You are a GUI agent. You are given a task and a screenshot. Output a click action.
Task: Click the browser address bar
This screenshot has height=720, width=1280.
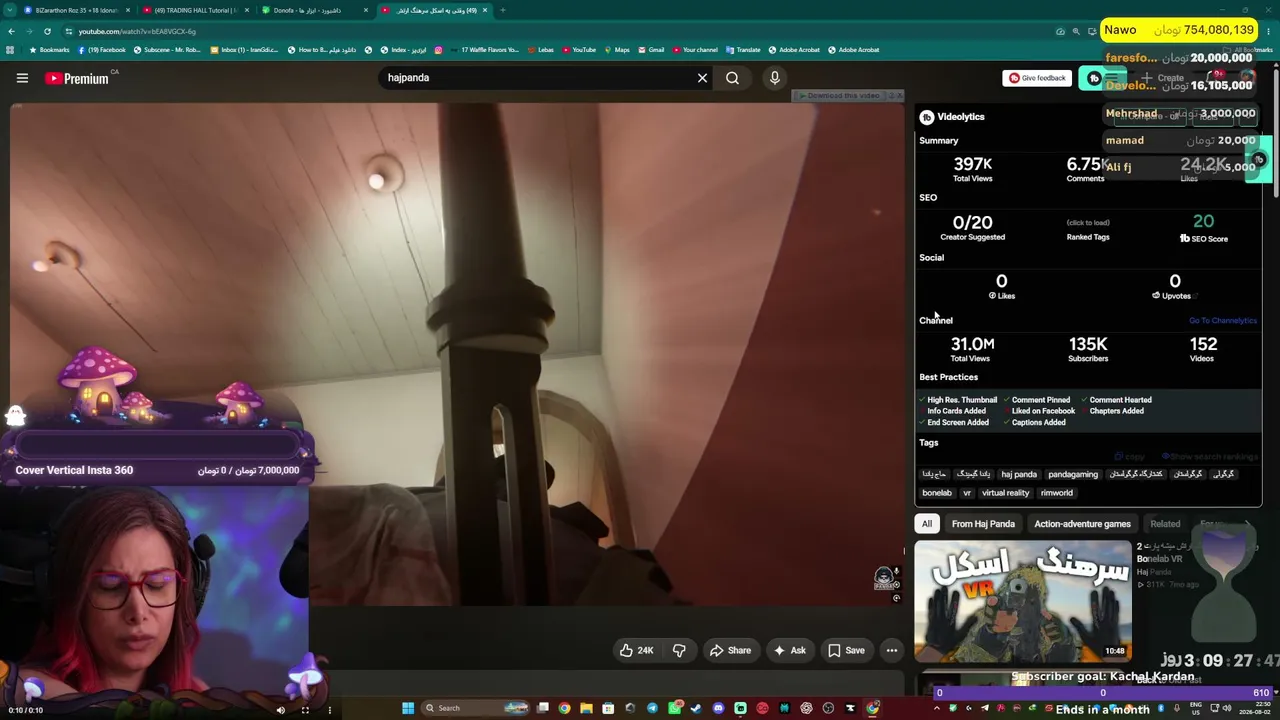click(x=560, y=31)
